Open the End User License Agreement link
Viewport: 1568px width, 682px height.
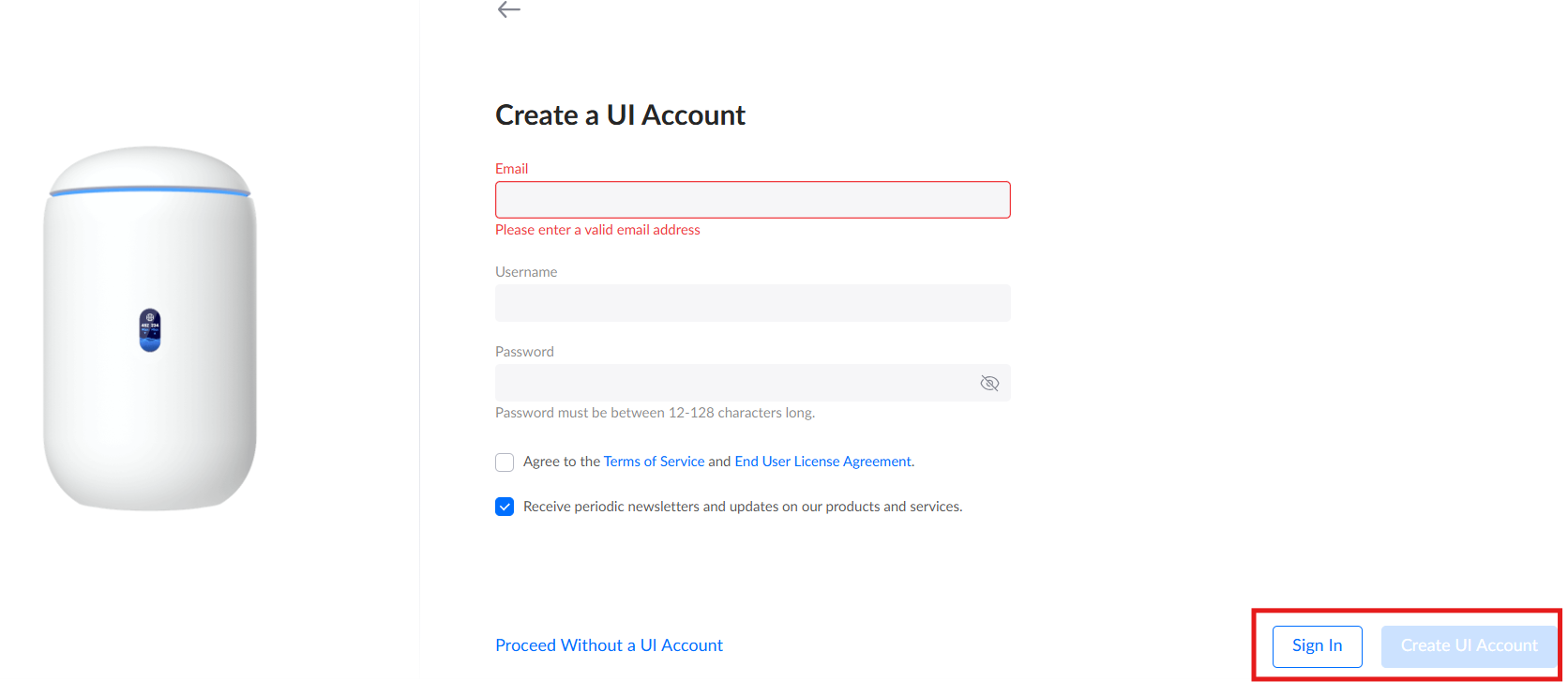823,462
